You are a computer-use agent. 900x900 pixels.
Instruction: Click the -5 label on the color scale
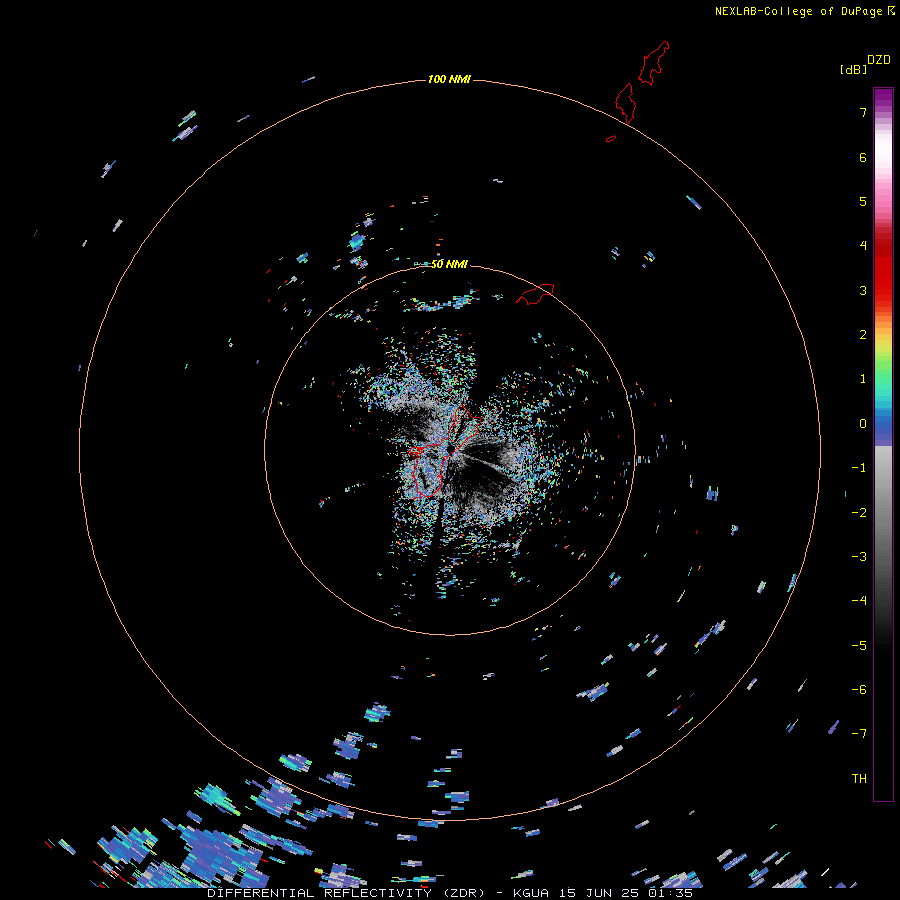(x=859, y=646)
